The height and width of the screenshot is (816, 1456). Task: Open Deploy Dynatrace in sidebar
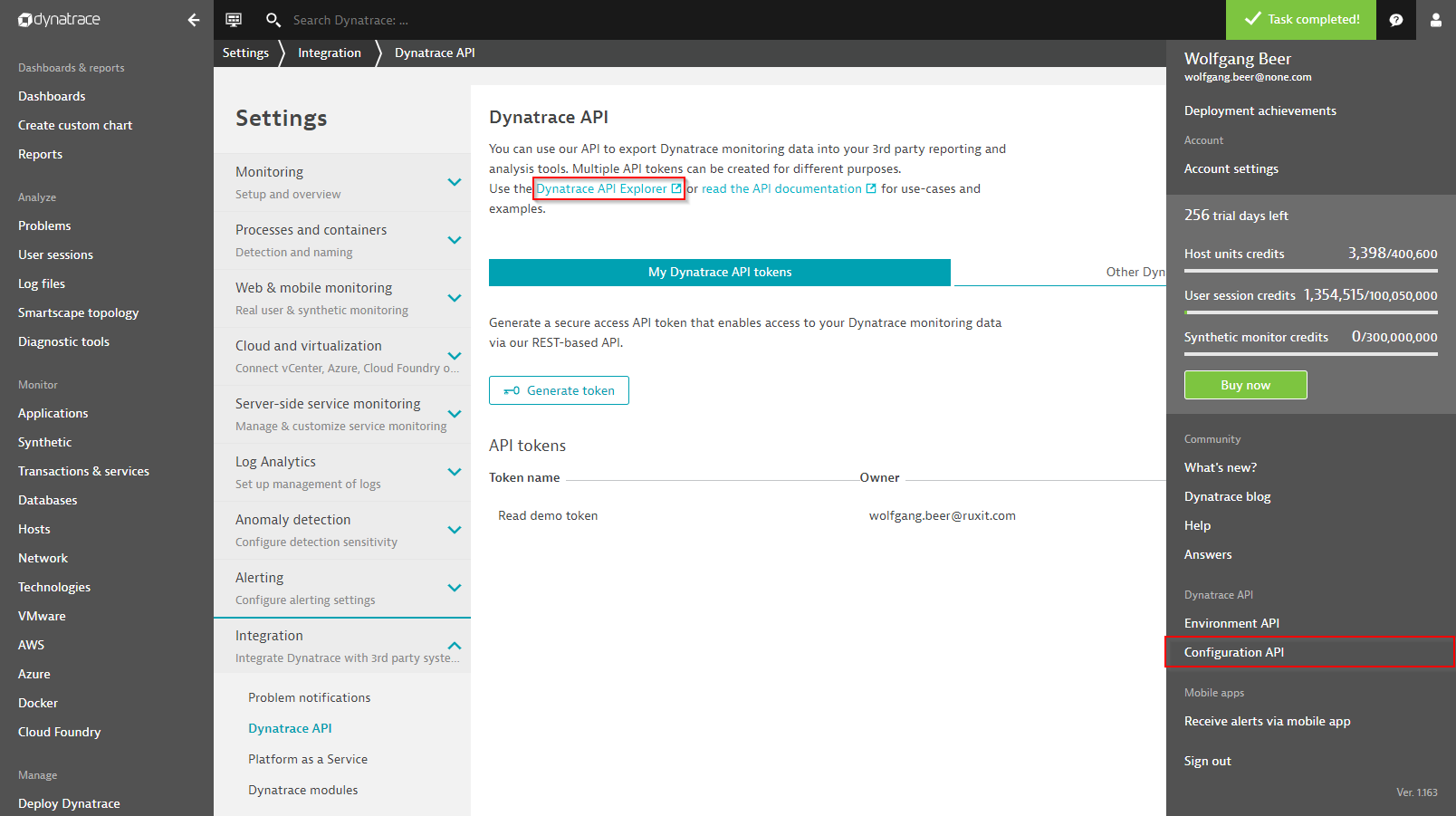click(x=69, y=803)
